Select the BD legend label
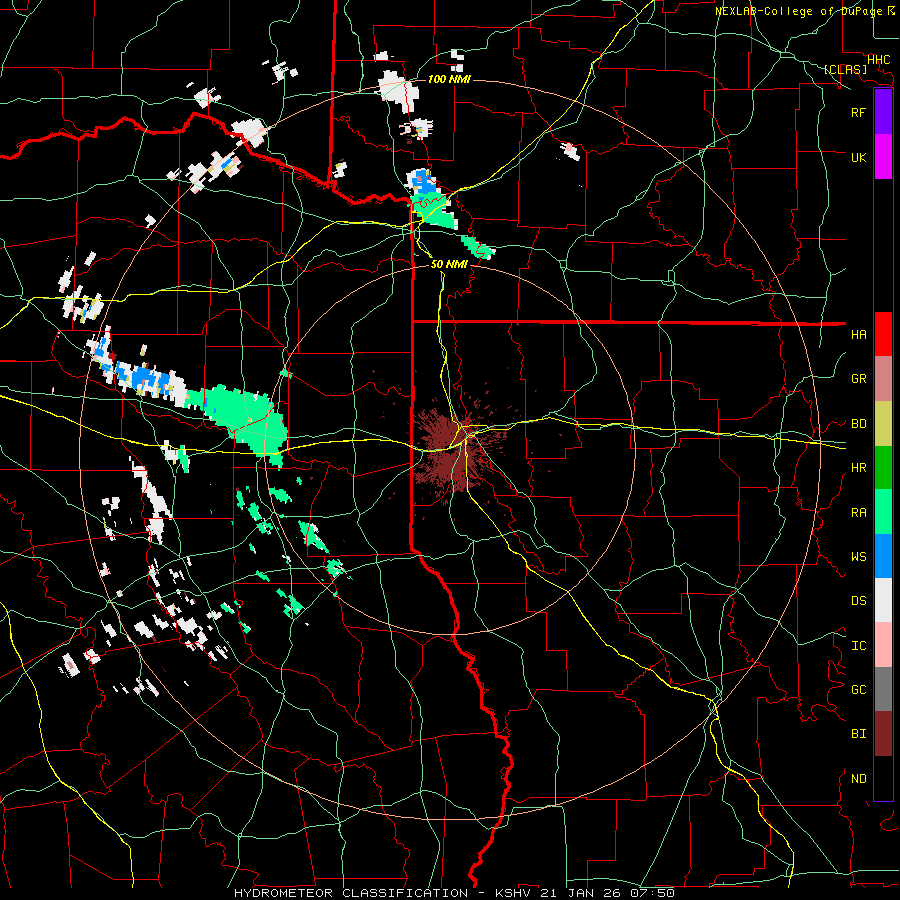Screen dimensions: 900x900 (858, 424)
